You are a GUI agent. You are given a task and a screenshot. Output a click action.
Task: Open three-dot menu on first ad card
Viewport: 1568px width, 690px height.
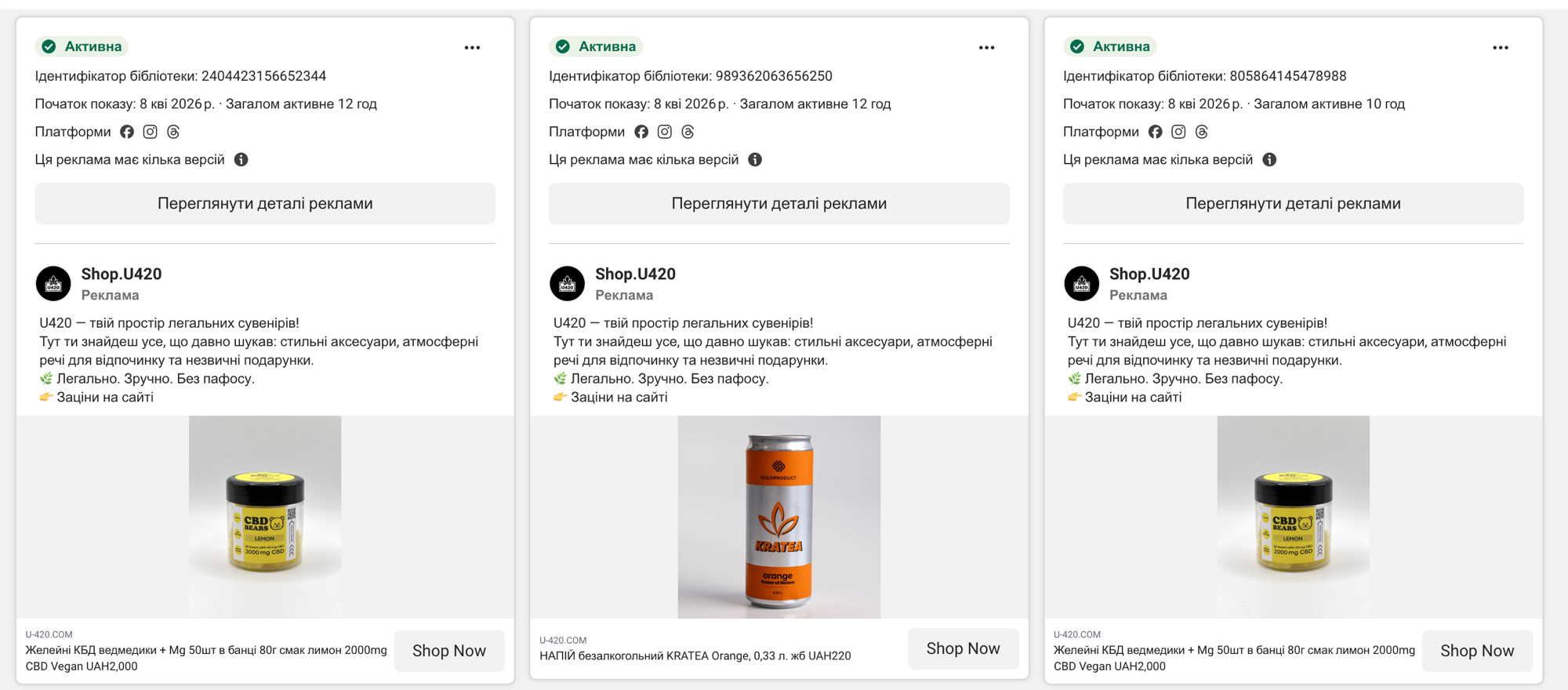point(472,48)
